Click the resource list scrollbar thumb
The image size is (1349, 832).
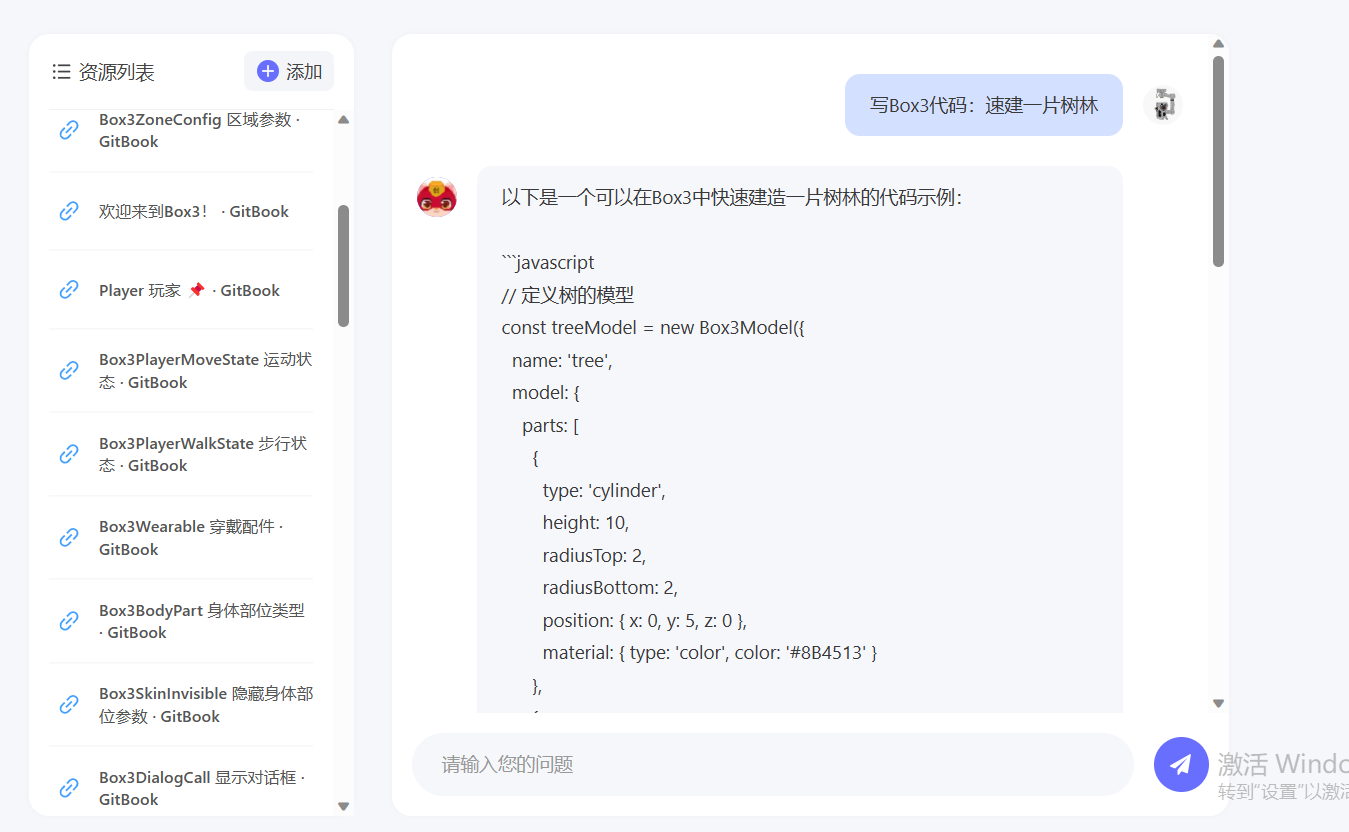coord(344,266)
